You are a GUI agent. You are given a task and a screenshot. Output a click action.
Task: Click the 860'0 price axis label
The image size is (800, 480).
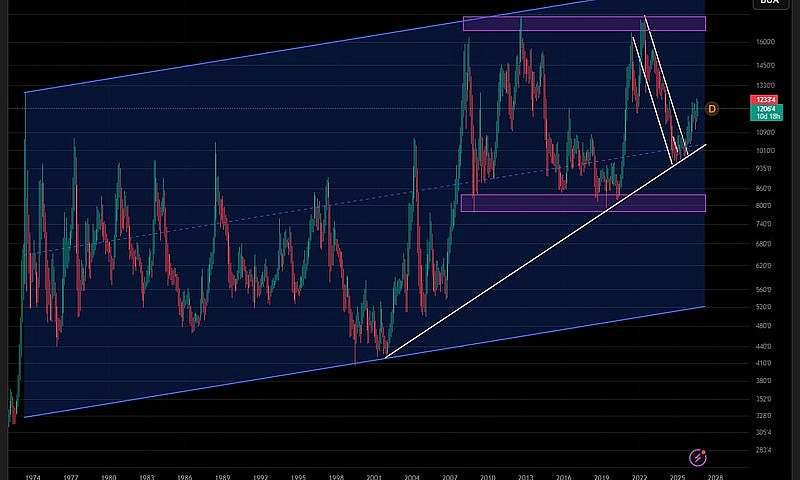click(x=764, y=188)
